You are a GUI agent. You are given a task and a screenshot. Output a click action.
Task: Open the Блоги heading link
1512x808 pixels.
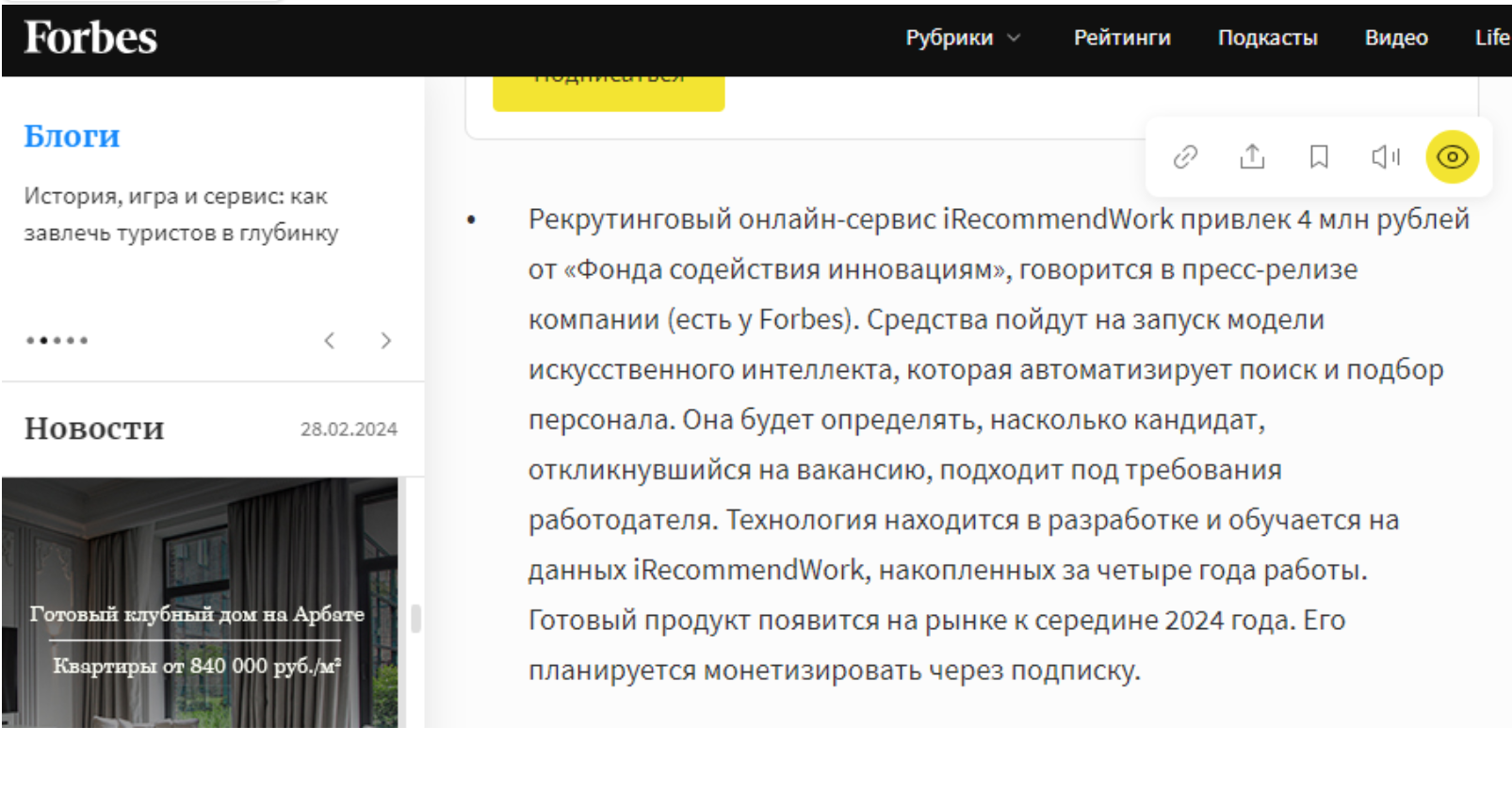click(72, 137)
